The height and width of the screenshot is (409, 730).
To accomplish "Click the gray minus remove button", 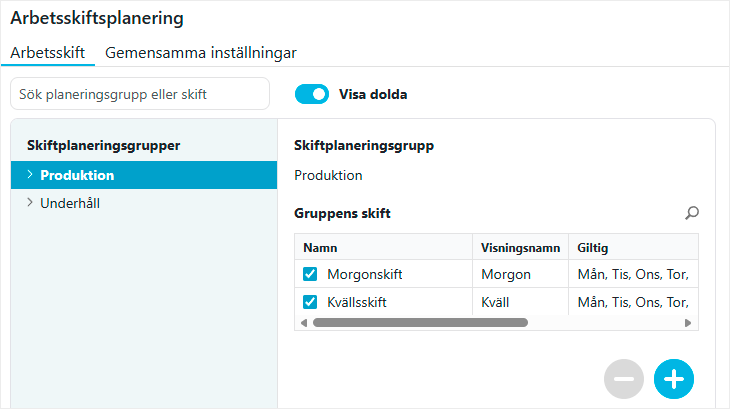I will click(x=624, y=379).
